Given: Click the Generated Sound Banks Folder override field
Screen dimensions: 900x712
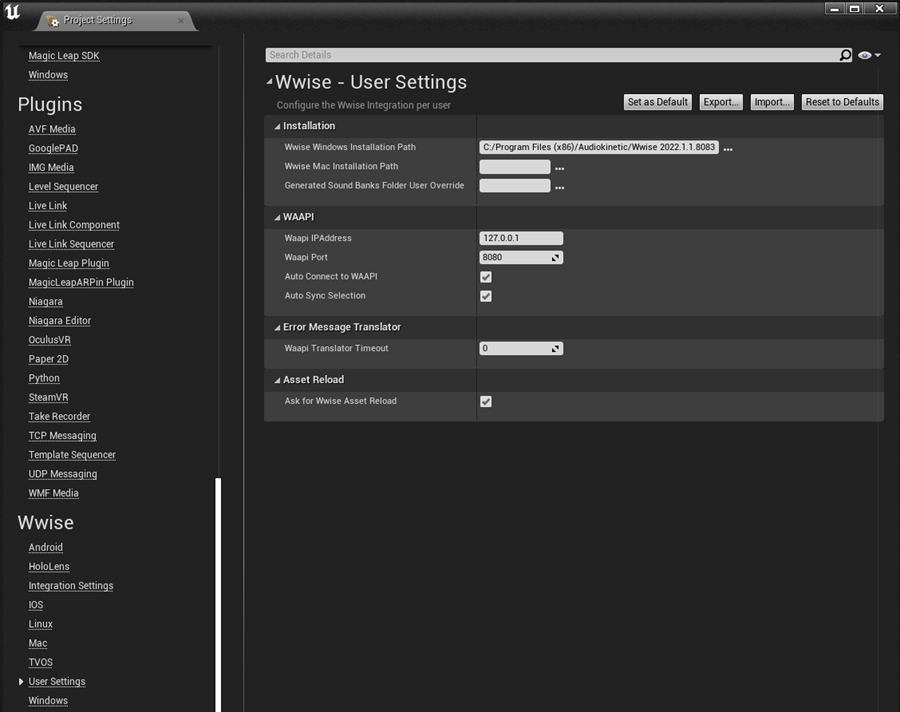Looking at the screenshot, I should tap(515, 186).
